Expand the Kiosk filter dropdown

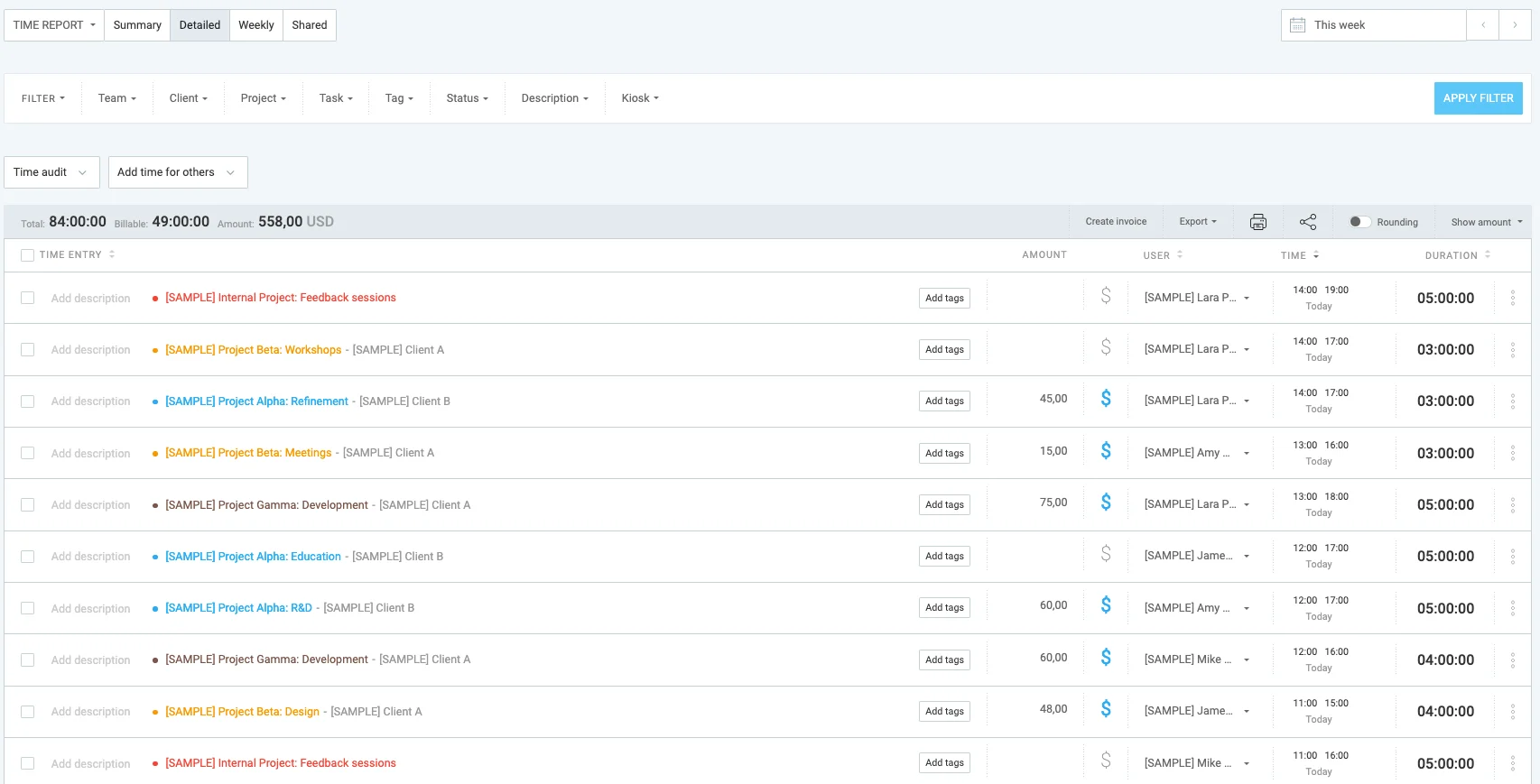click(x=640, y=98)
